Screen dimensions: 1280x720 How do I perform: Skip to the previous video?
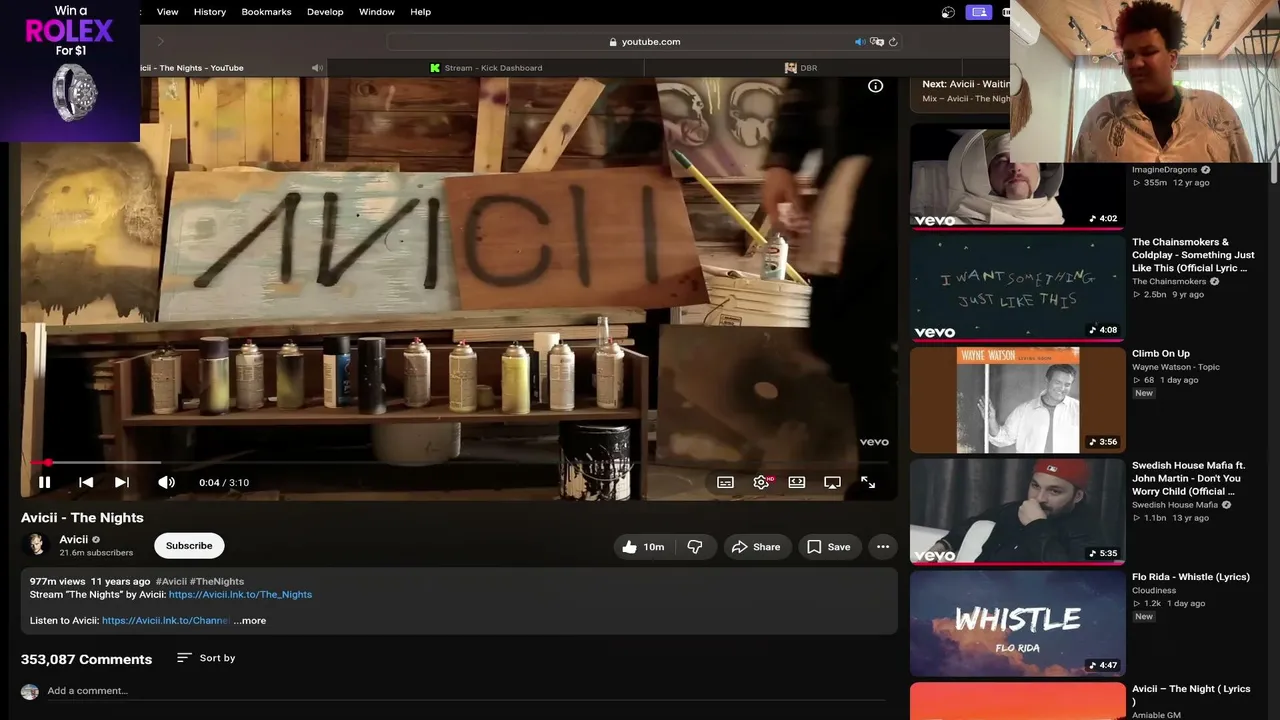[x=86, y=482]
